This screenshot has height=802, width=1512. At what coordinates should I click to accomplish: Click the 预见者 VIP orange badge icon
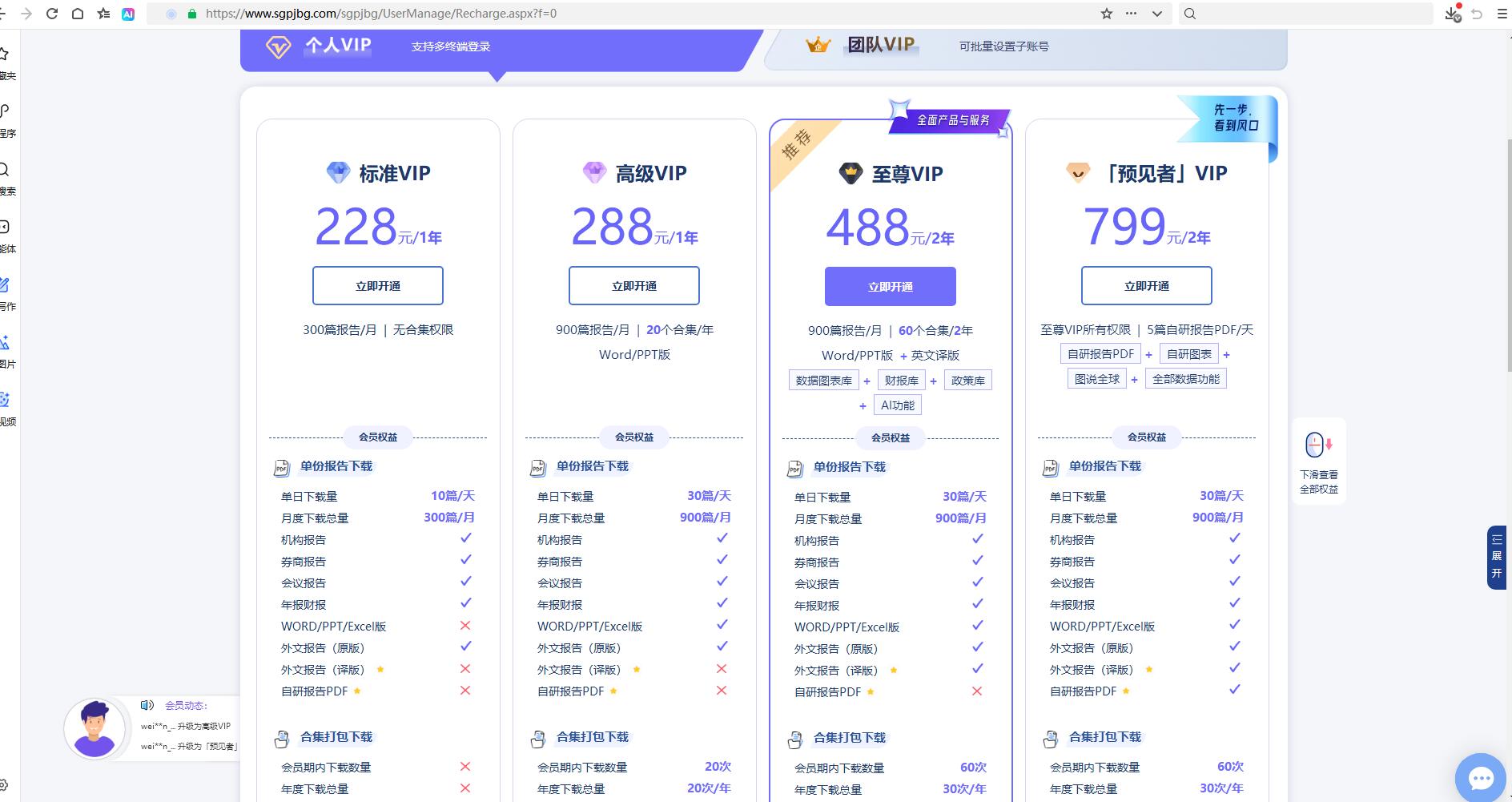click(x=1078, y=172)
